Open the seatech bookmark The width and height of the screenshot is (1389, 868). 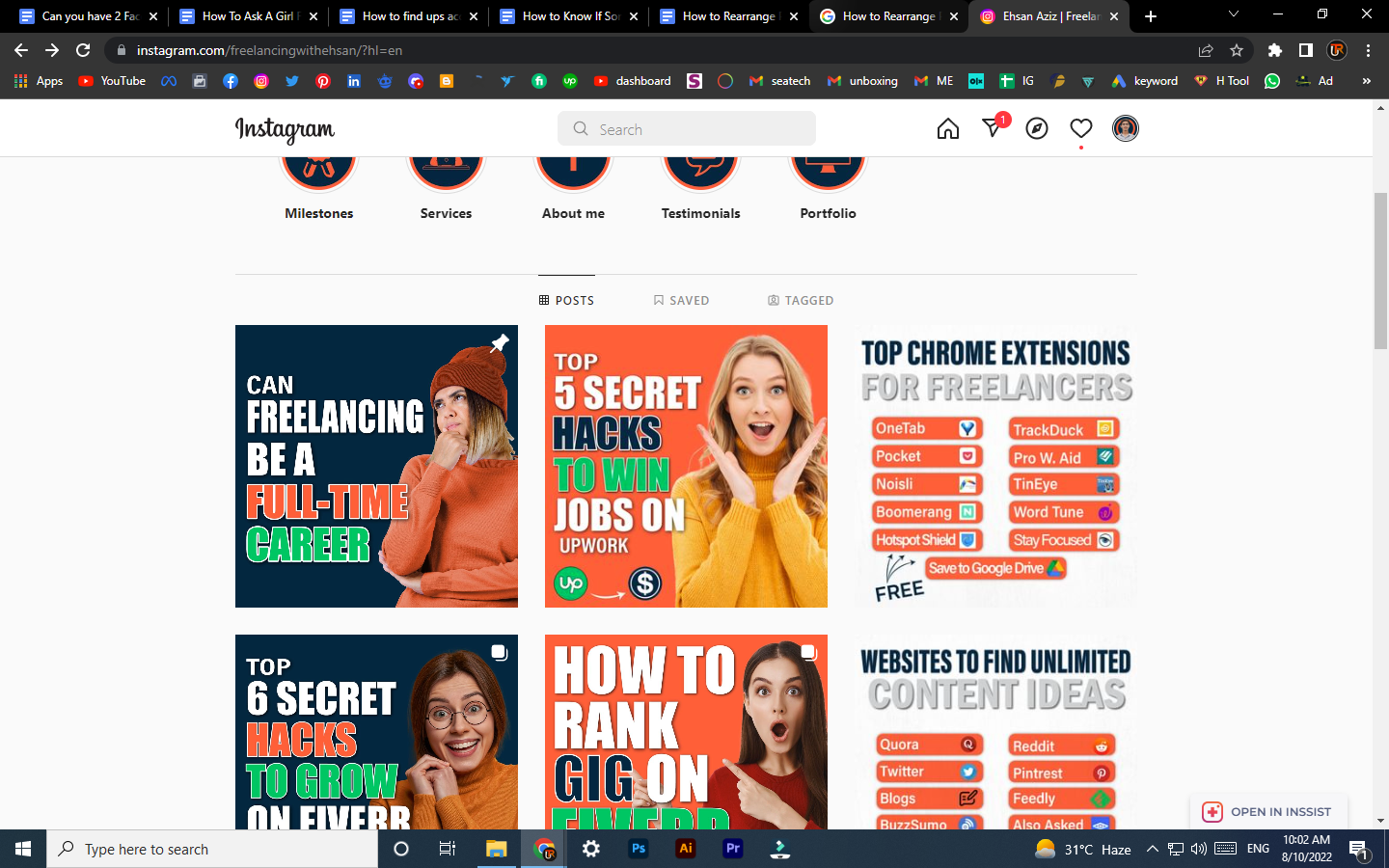(x=779, y=81)
